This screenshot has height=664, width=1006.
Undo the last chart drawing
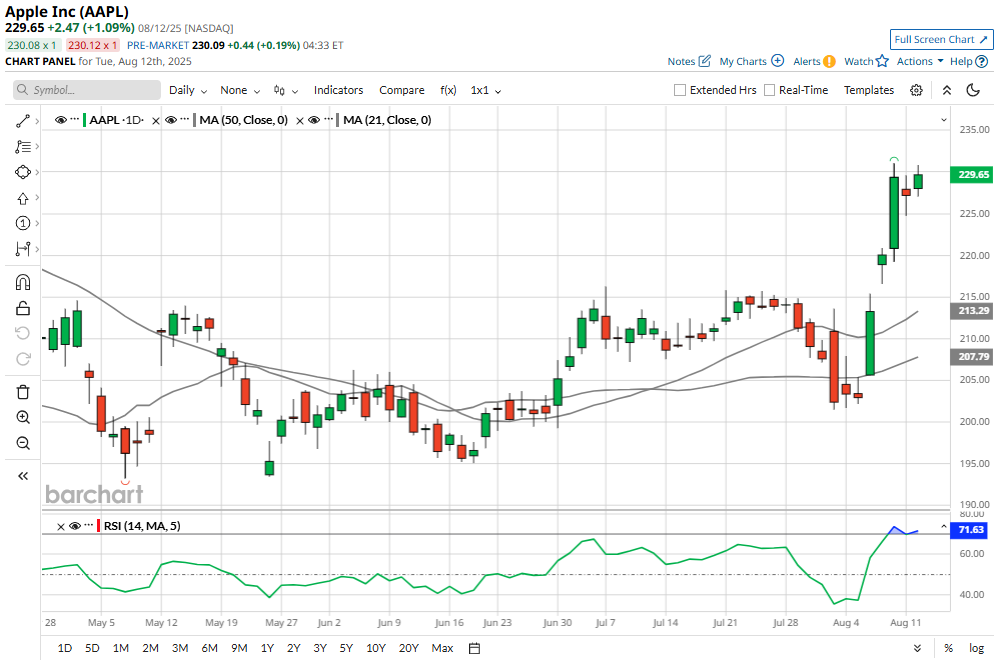point(23,333)
